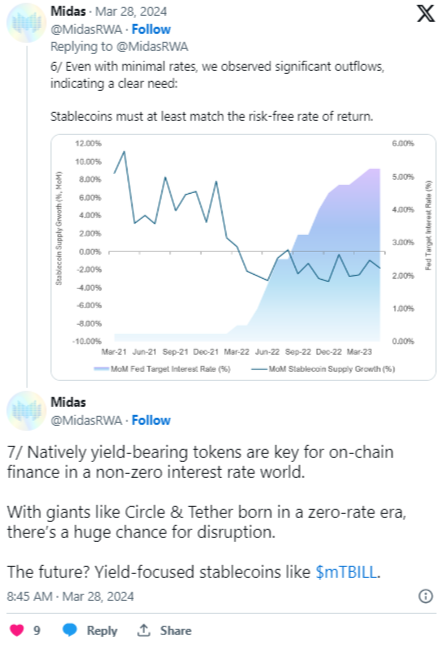
Task: Click Midas avatar in first tweet
Action: coord(26,23)
